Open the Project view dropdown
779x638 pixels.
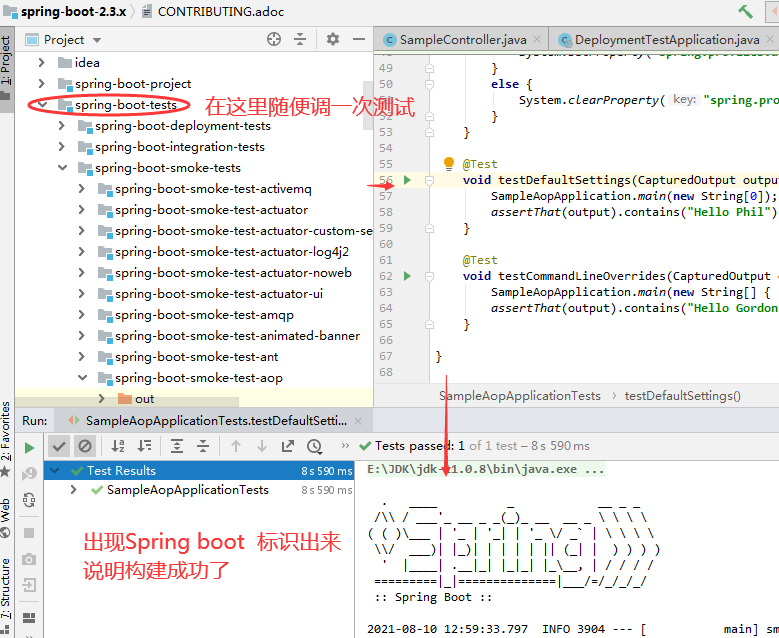[x=97, y=40]
